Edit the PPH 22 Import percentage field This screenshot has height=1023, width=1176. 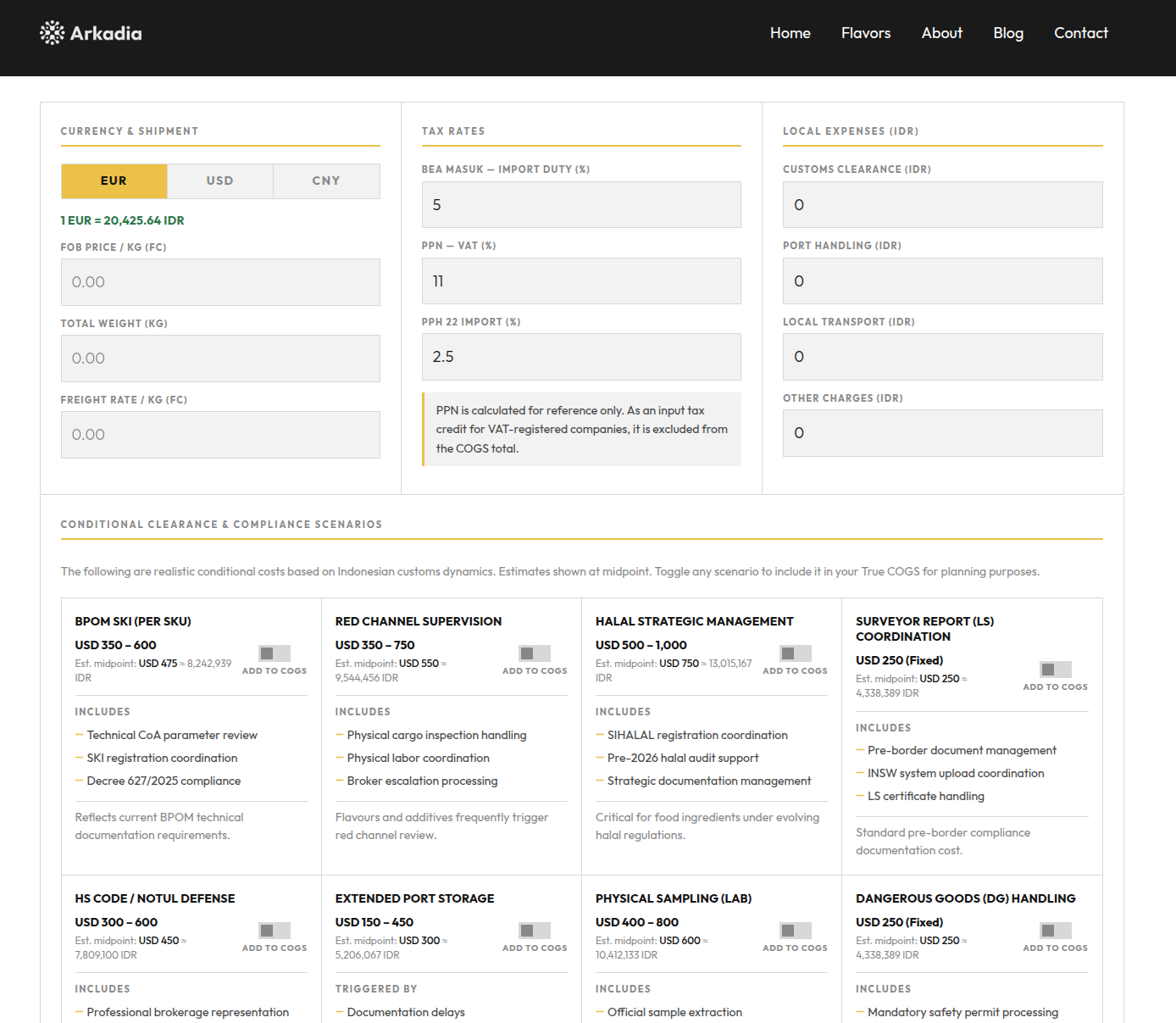tap(581, 357)
